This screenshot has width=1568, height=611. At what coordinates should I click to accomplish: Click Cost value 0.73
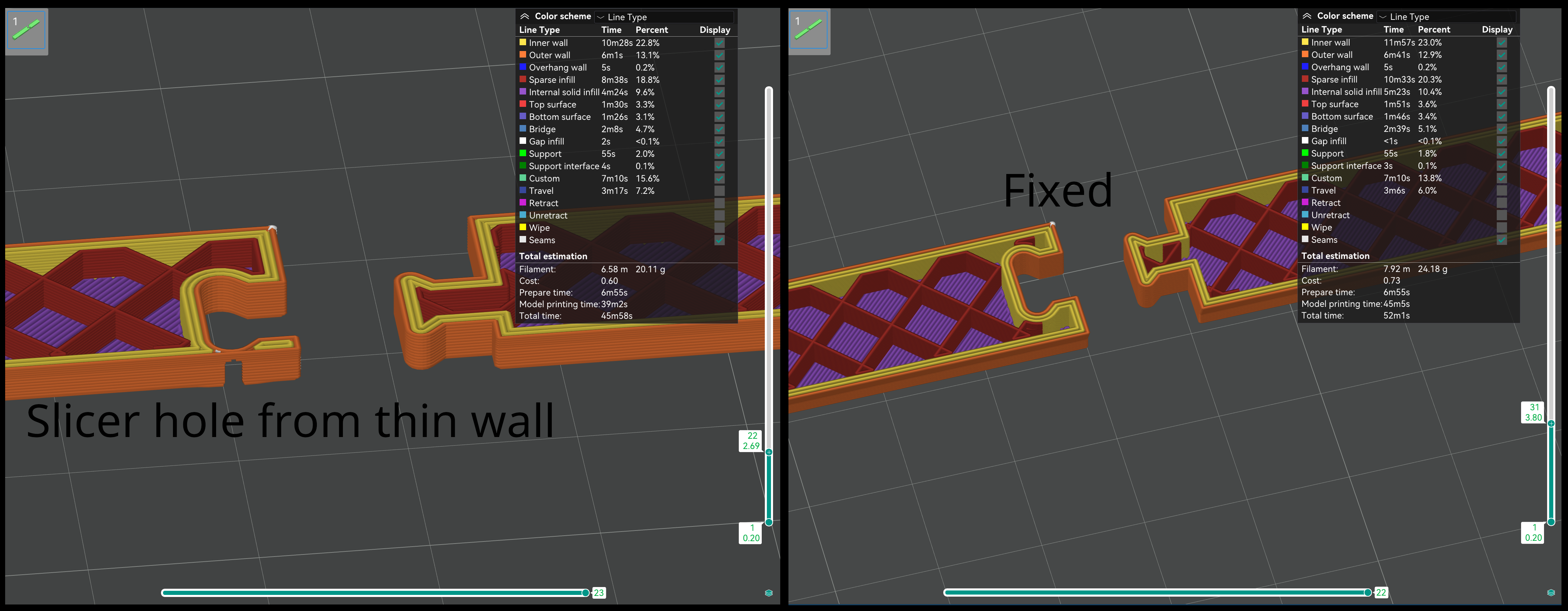coord(1392,280)
